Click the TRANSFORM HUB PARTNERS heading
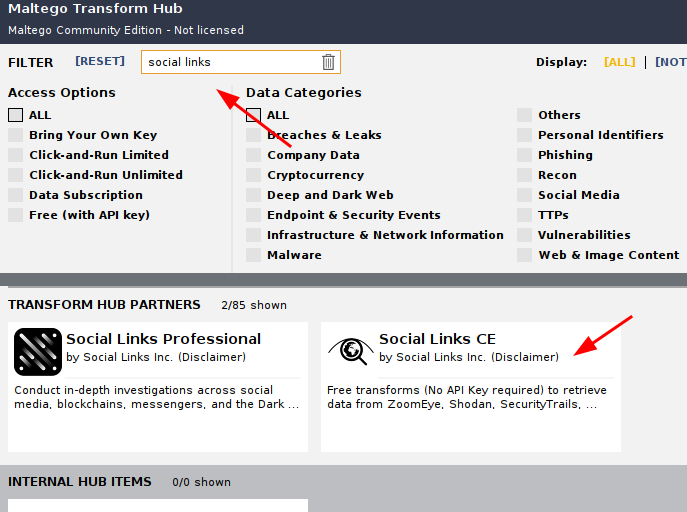This screenshot has height=512, width=687. [x=104, y=305]
